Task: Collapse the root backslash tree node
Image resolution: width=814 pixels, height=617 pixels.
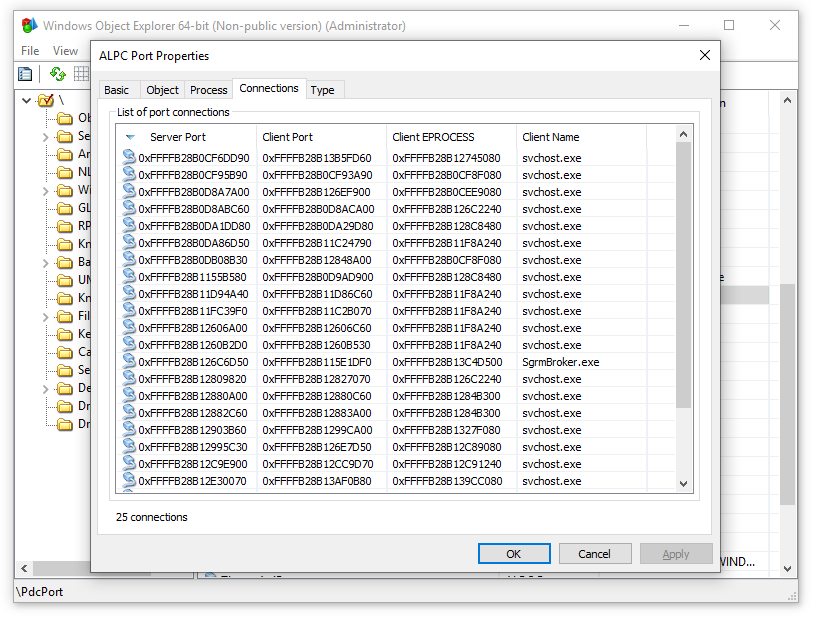Action: coord(26,100)
